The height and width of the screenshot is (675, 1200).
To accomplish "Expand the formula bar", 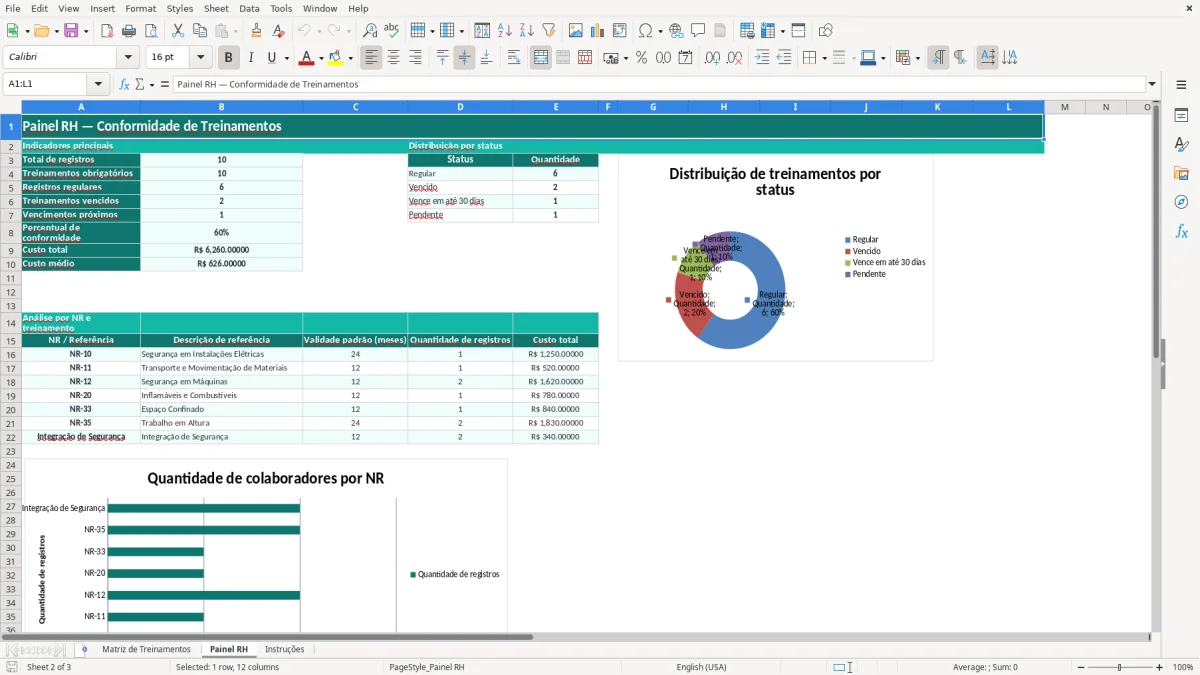I will coord(1152,84).
